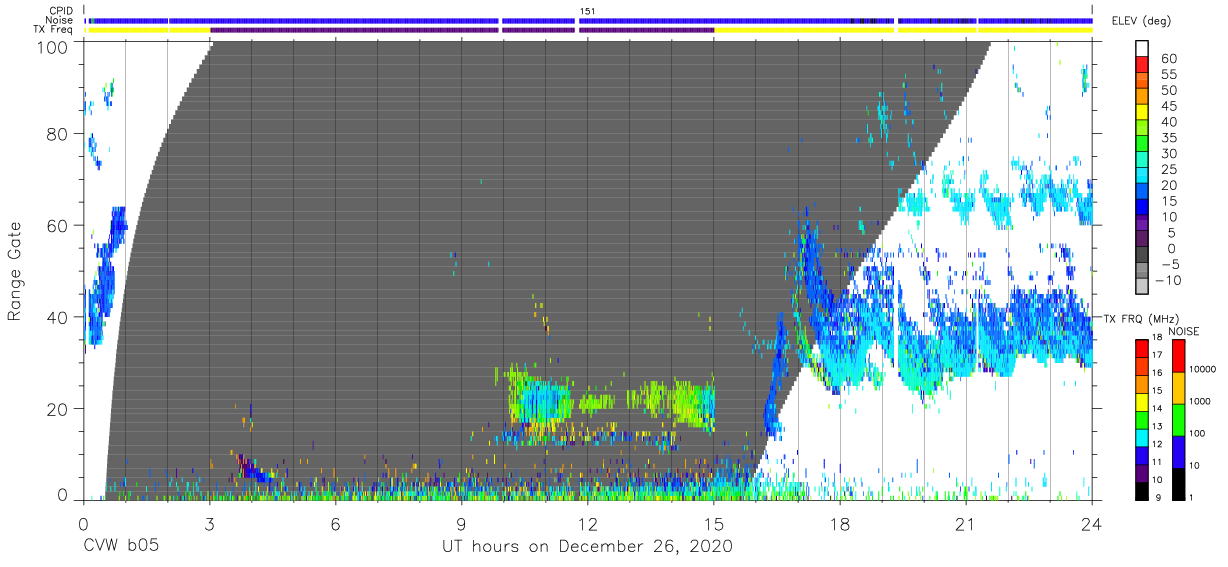Click the yellow TX Freq strip segment at 18 UT

839,30
